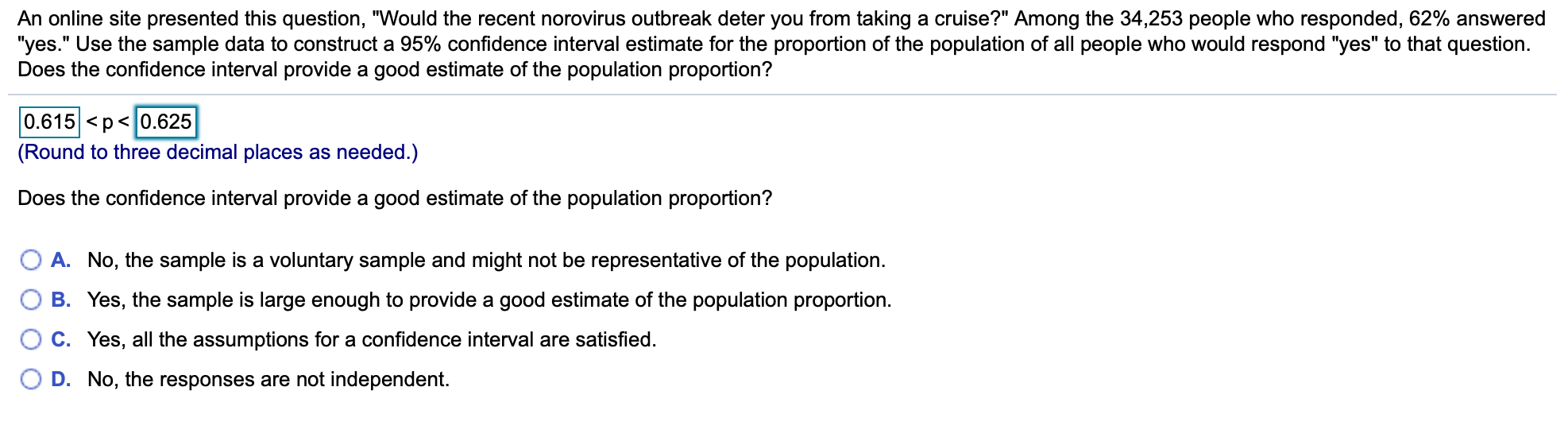The image size is (1568, 445).
Task: Click the question prompt above the answer choices
Action: tap(395, 198)
